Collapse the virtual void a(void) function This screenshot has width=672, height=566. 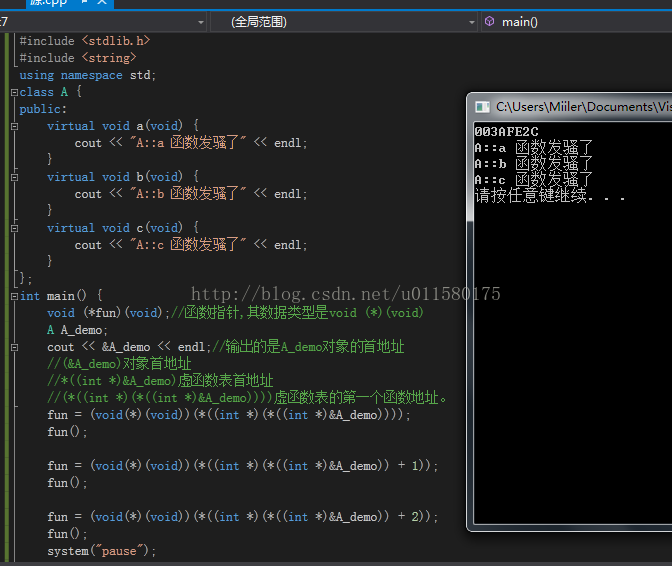tap(14, 126)
